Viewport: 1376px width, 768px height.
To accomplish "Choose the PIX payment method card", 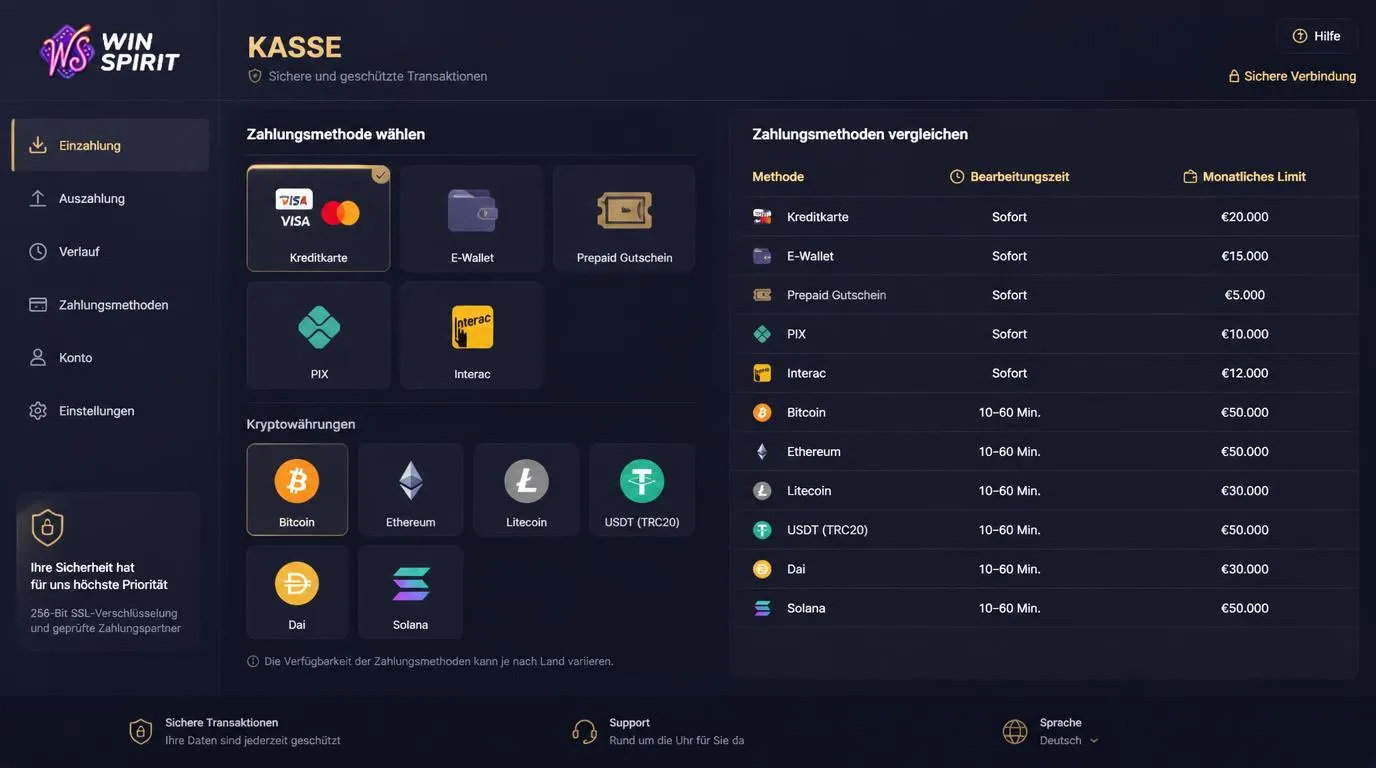I will tap(318, 335).
